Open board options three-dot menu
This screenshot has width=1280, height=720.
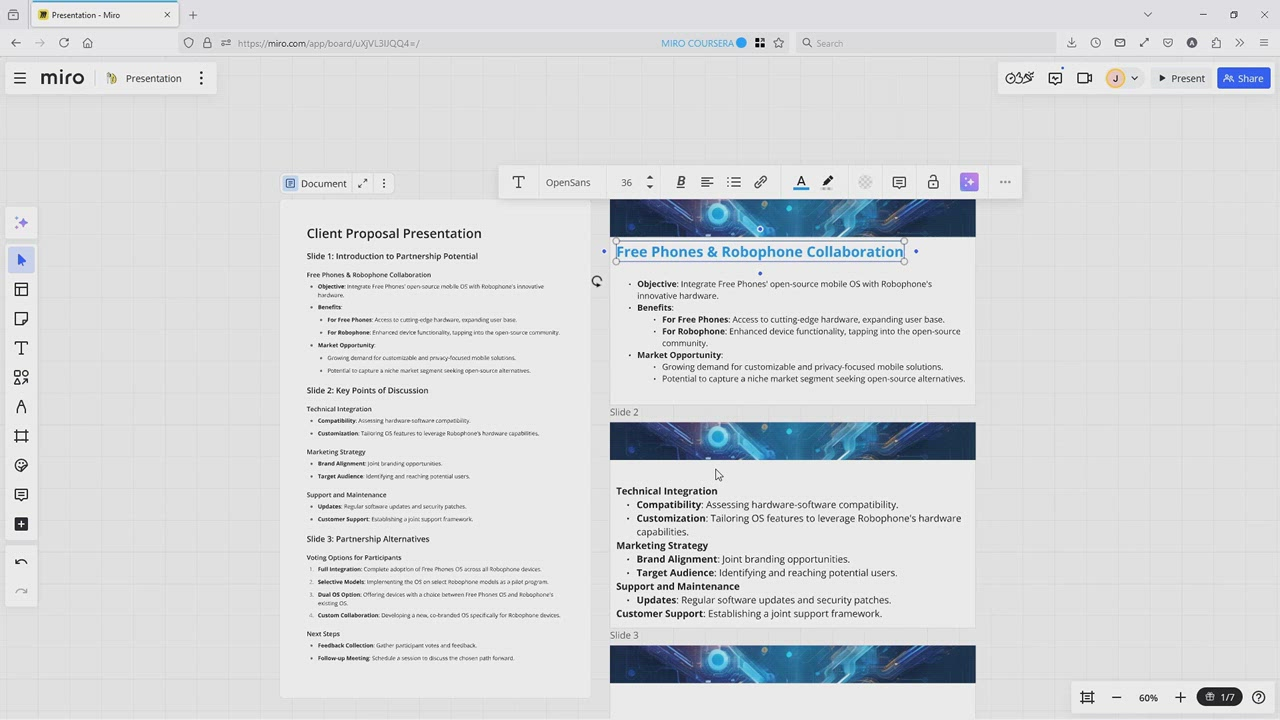pos(201,78)
